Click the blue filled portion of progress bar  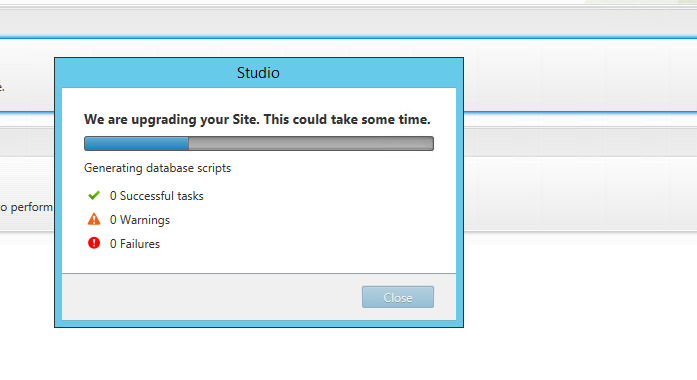[x=136, y=144]
